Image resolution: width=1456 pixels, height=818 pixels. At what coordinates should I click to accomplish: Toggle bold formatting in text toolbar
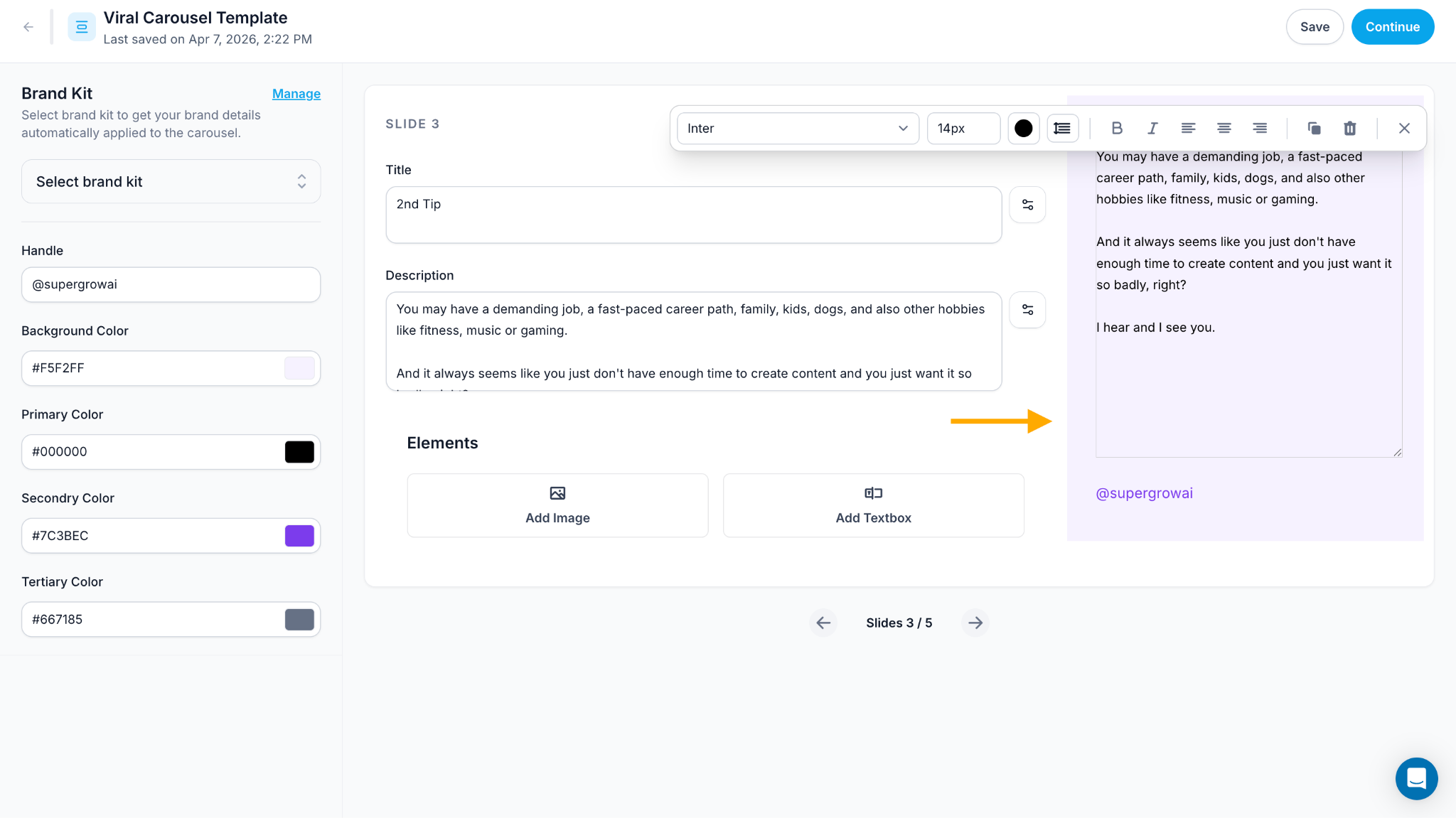click(x=1117, y=128)
